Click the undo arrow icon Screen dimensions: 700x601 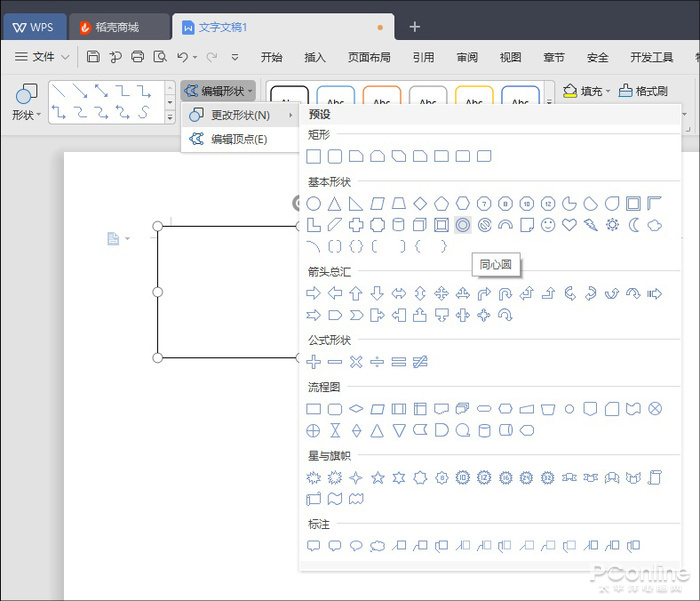[x=182, y=57]
